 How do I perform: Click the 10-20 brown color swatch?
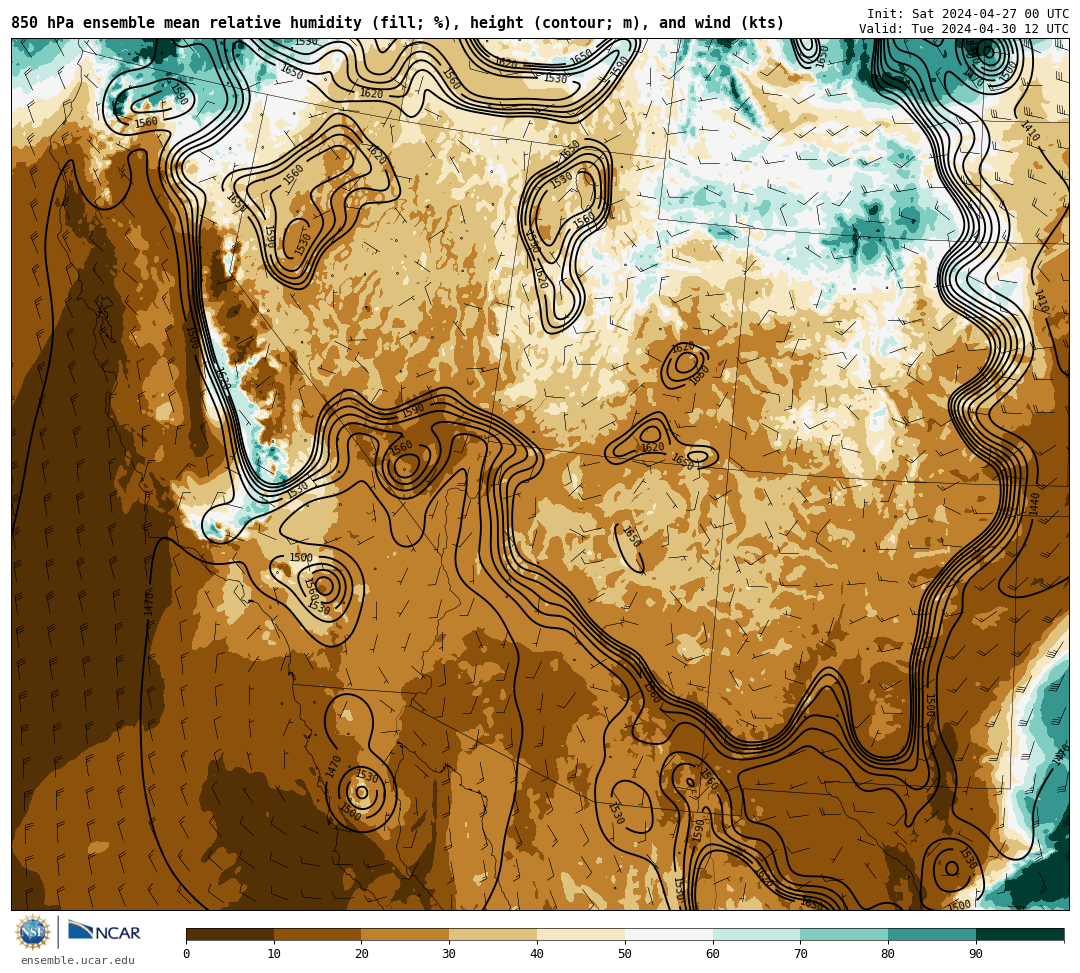[x=318, y=934]
